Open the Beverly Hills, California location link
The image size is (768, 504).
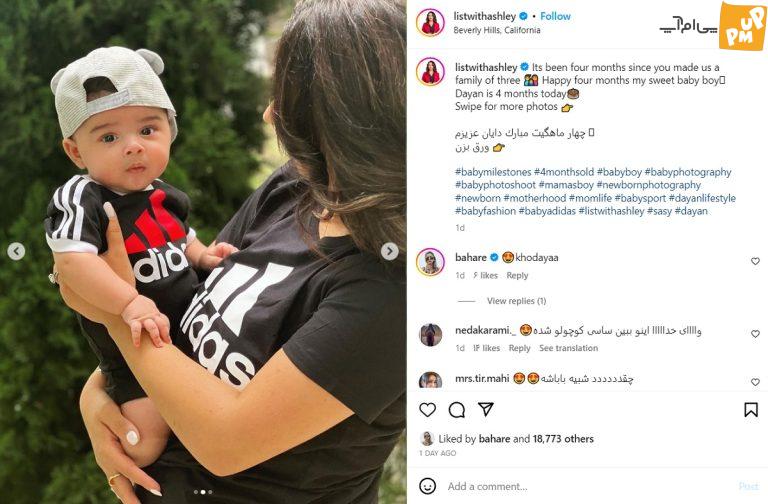[x=497, y=30]
